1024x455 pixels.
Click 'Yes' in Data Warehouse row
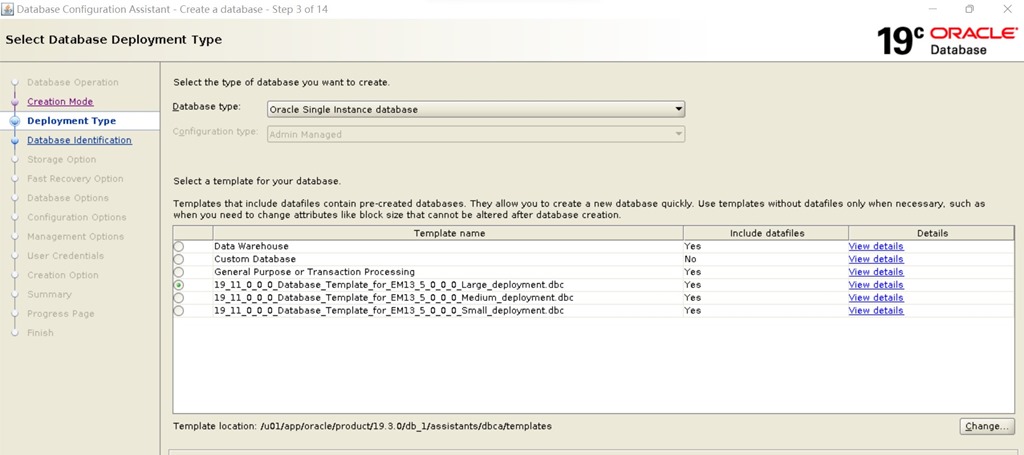point(692,246)
